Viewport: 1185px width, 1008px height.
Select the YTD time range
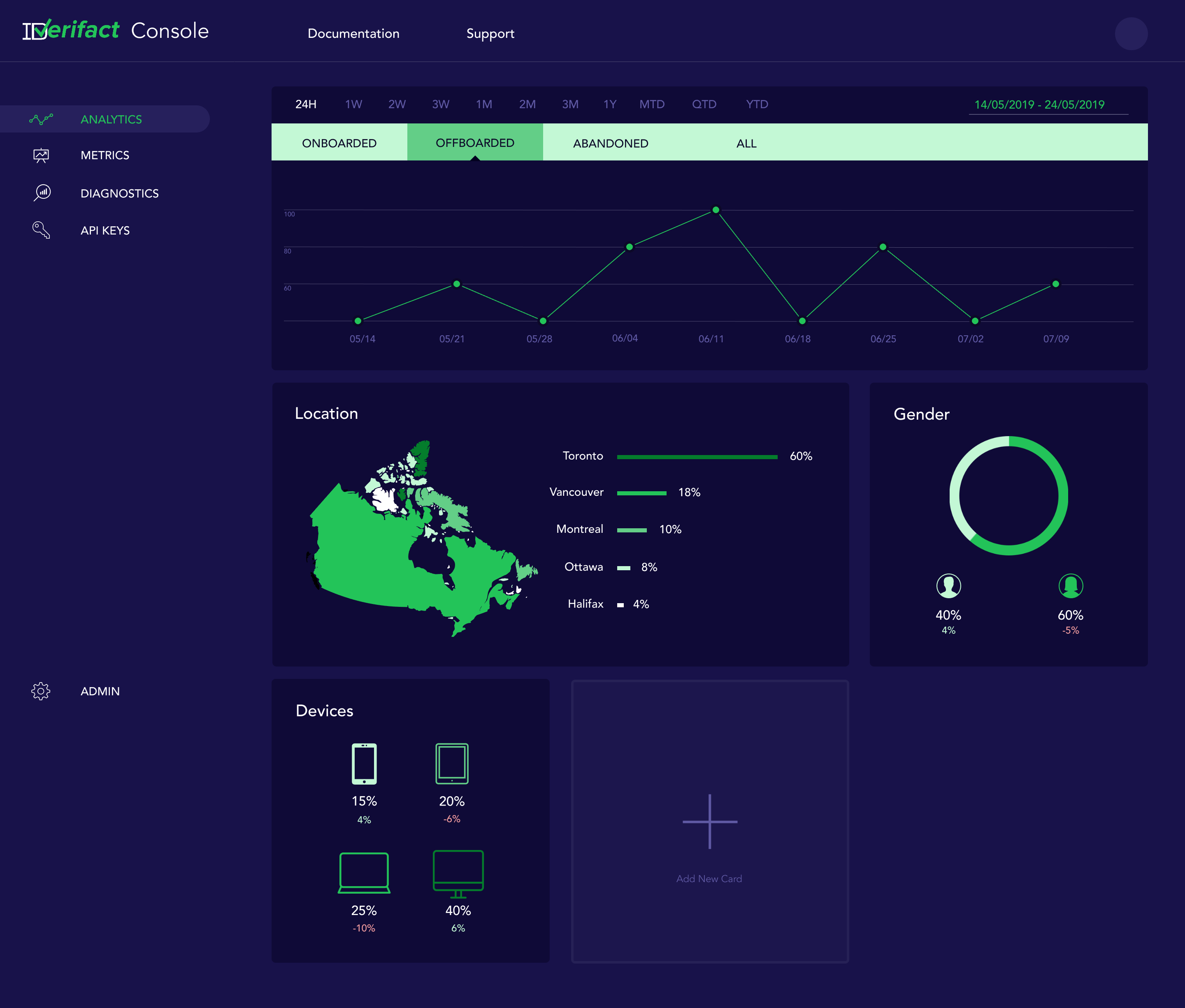pyautogui.click(x=757, y=104)
